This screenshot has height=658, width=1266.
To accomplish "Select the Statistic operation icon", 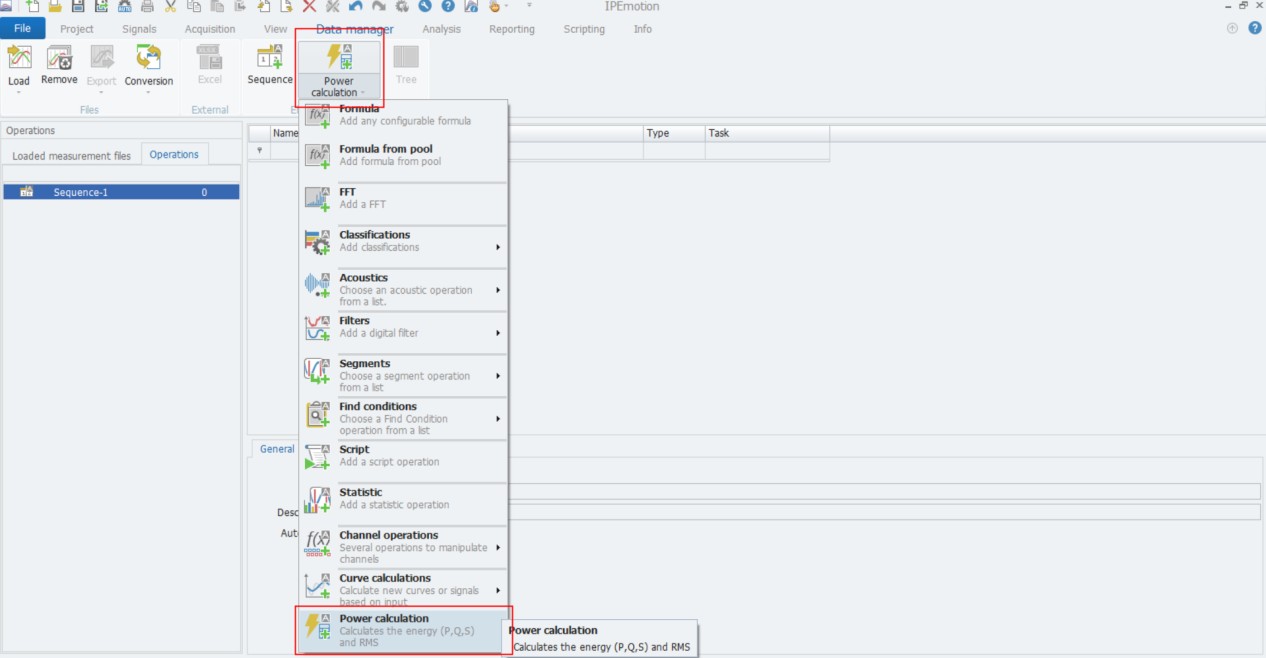I will click(x=318, y=499).
